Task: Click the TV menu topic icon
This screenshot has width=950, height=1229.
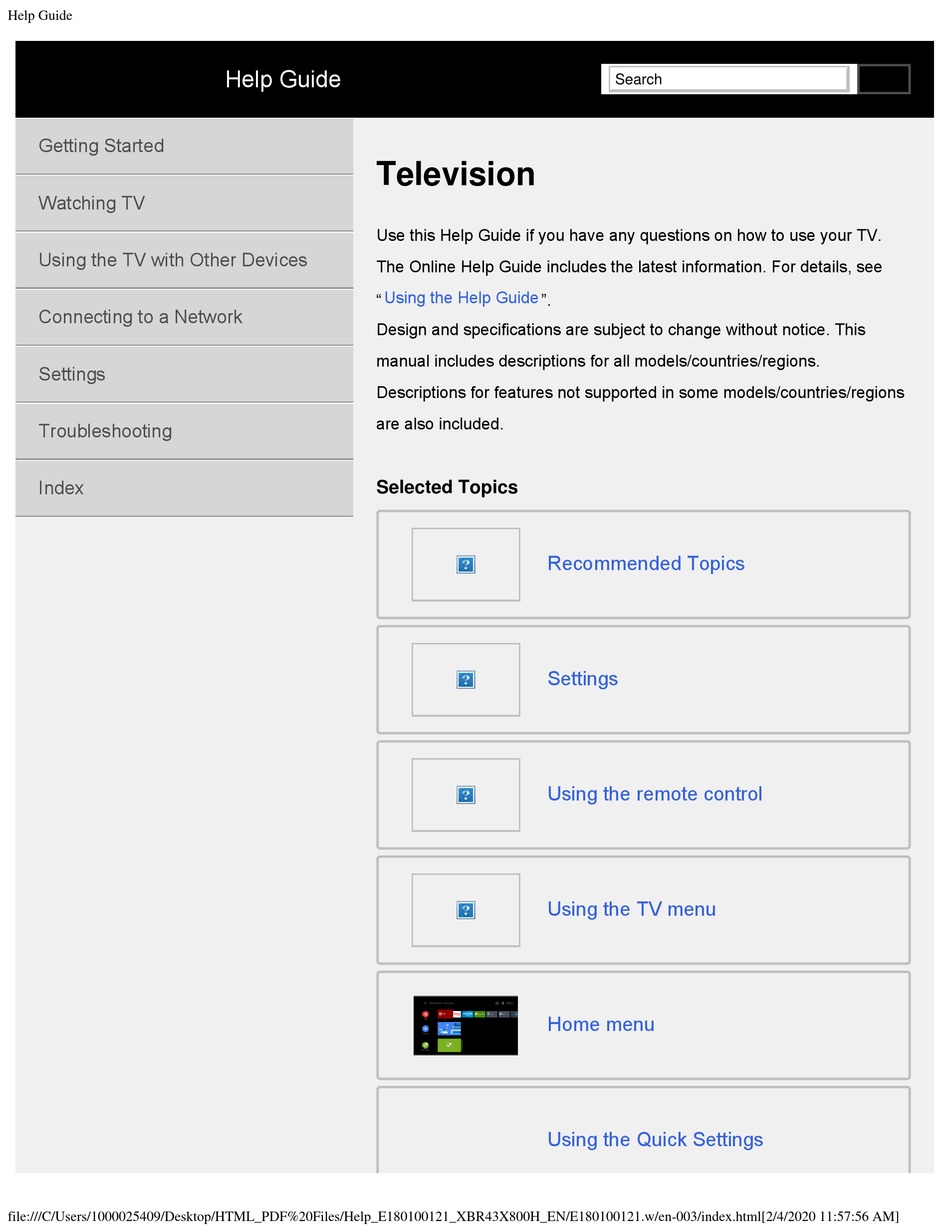Action: [x=465, y=910]
